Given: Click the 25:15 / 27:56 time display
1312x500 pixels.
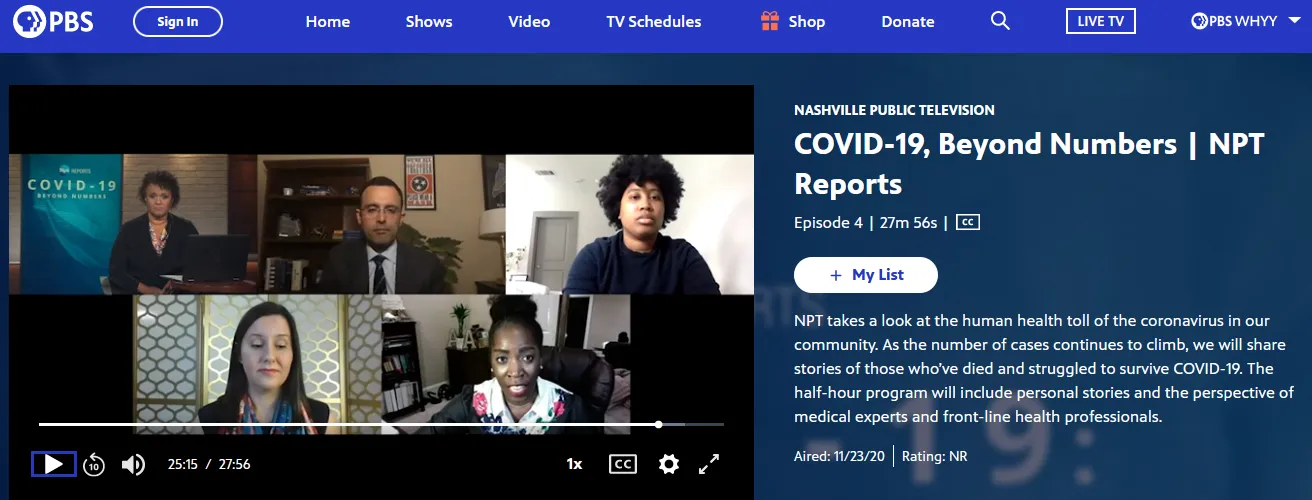Looking at the screenshot, I should coord(209,464).
